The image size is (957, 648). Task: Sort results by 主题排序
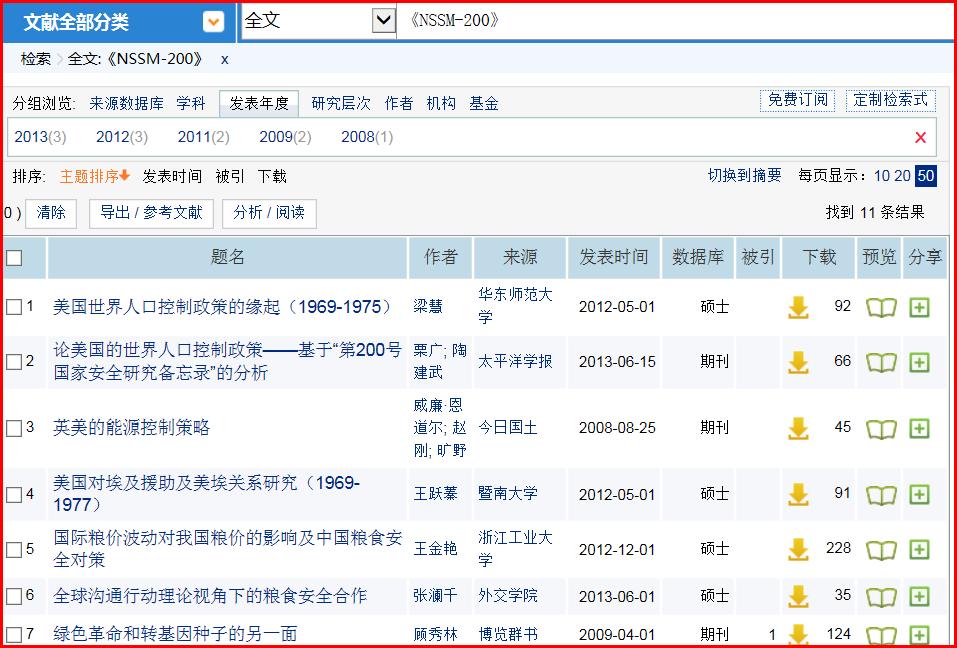pyautogui.click(x=94, y=176)
